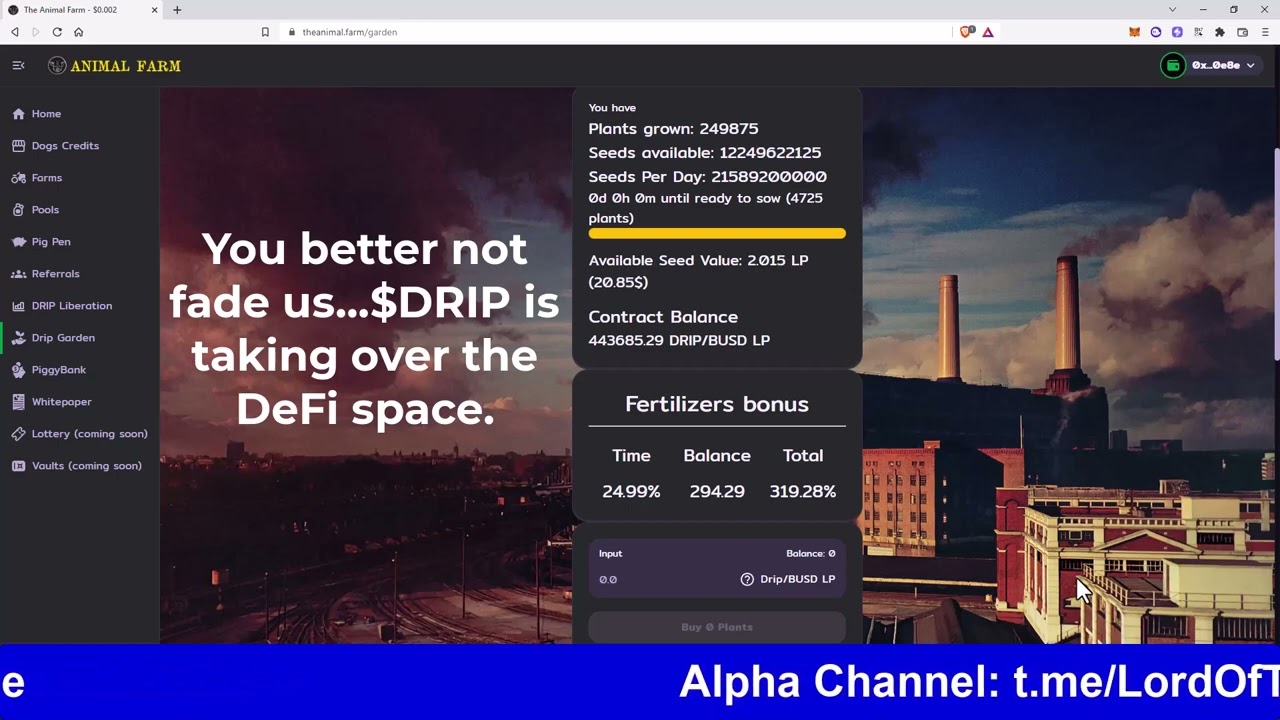Click the page vertical scrollbar
Image resolution: width=1280 pixels, height=720 pixels.
(x=1276, y=255)
